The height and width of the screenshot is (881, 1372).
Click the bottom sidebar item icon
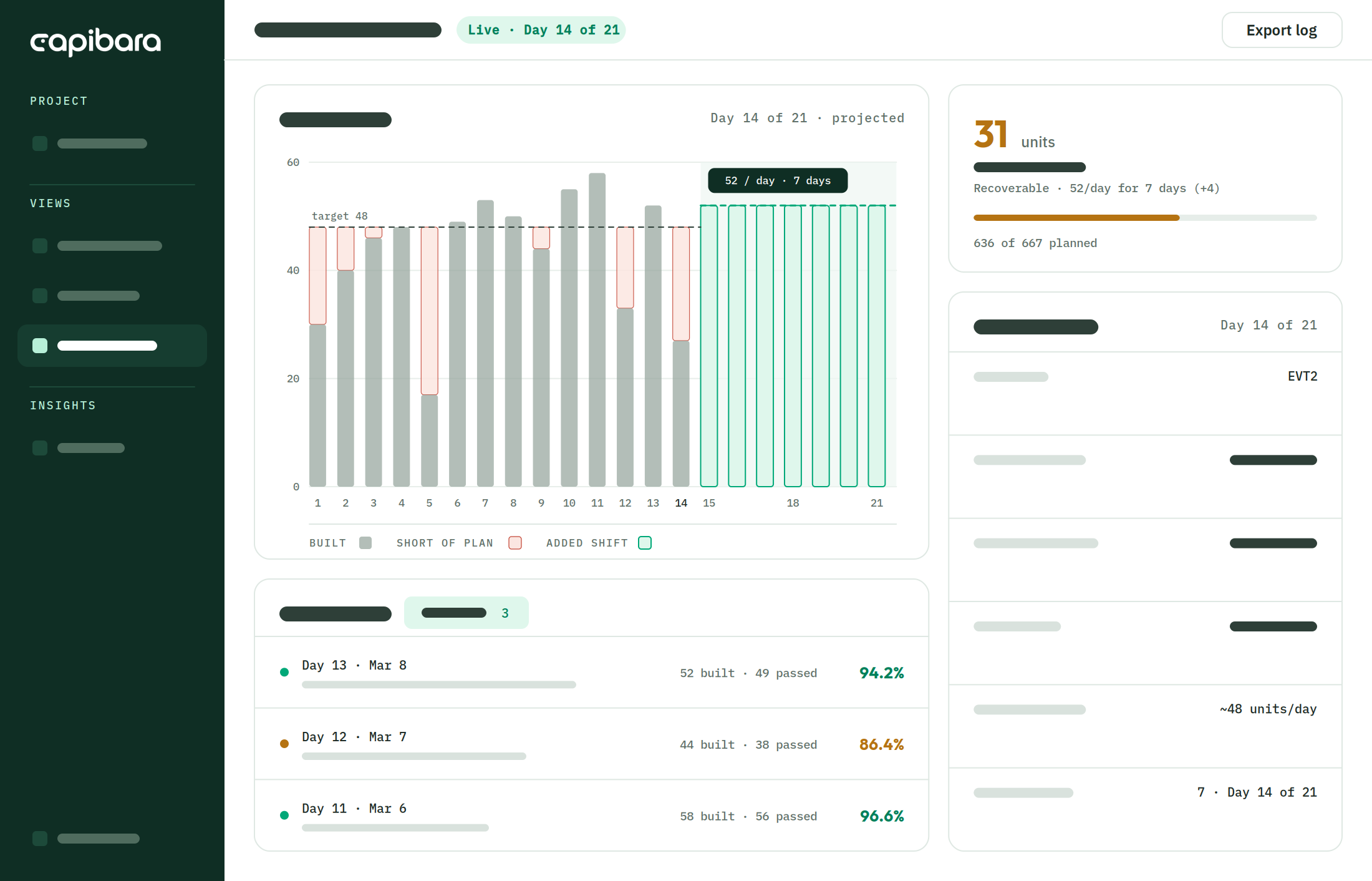40,839
